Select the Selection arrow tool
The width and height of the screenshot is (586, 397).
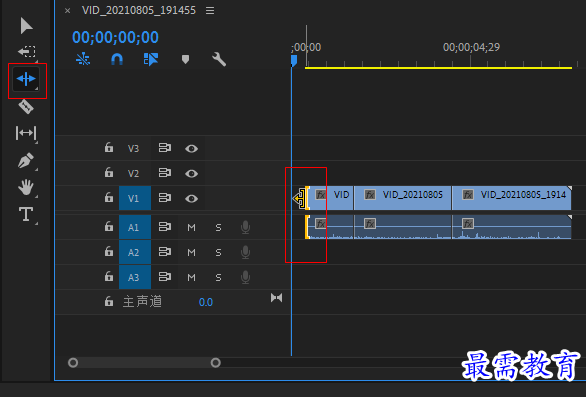tap(26, 25)
